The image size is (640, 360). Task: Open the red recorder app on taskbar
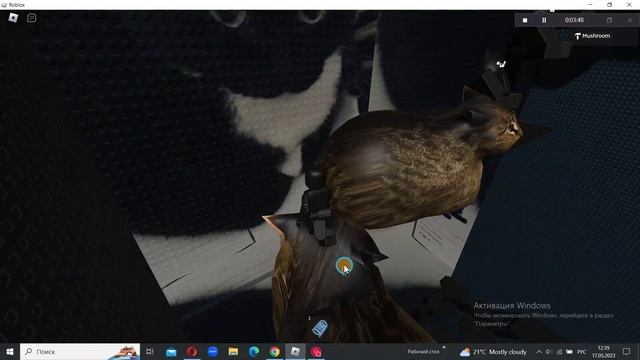pyautogui.click(x=316, y=351)
